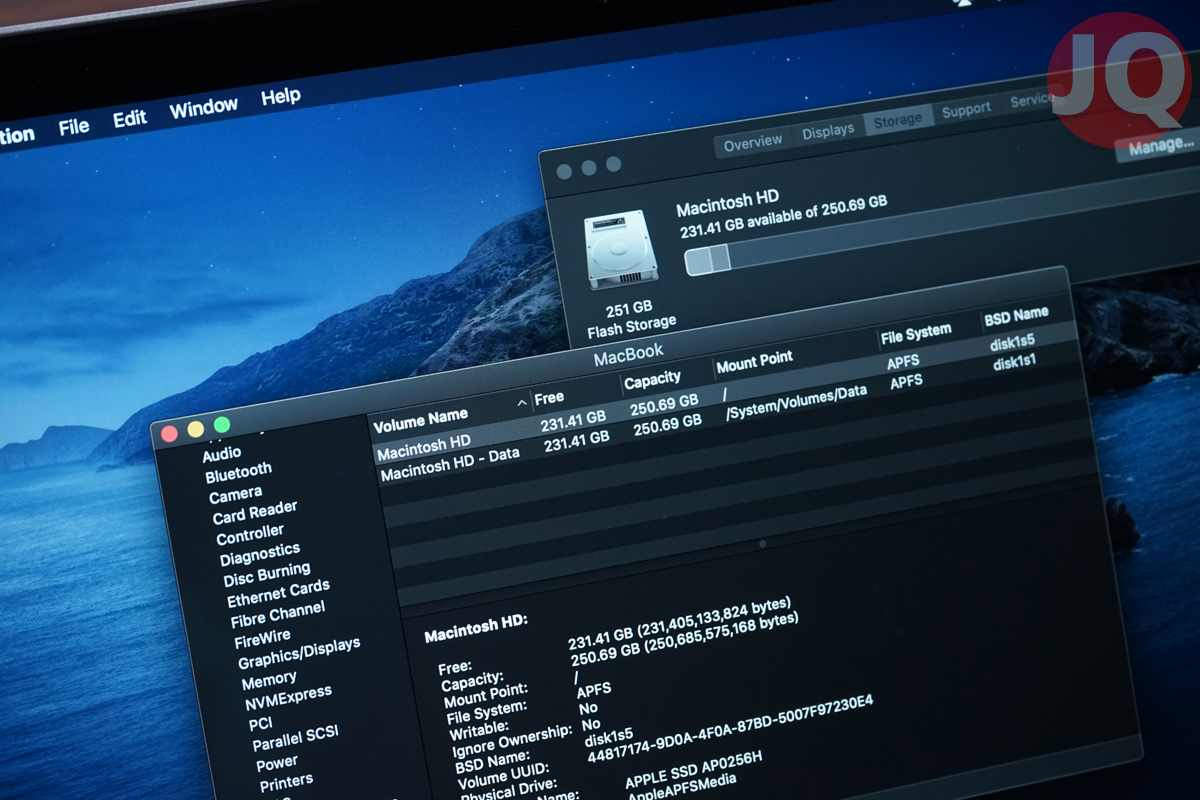Click the 250.69 GB capacity in Macintosh HD row
Screen dimensions: 1200x800
[664, 406]
